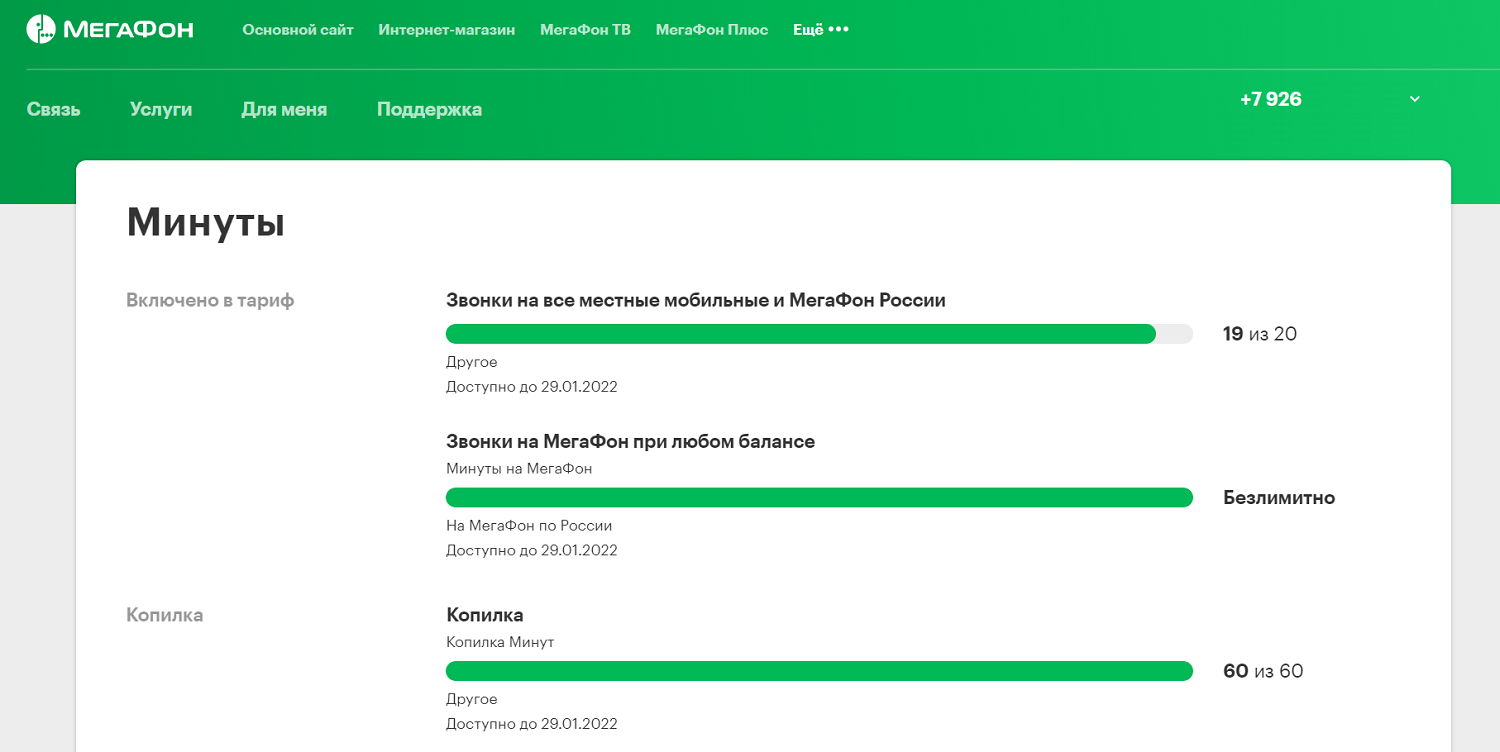1500x752 pixels.
Task: Click the 19 из 20 minutes progress bar
Action: click(819, 334)
